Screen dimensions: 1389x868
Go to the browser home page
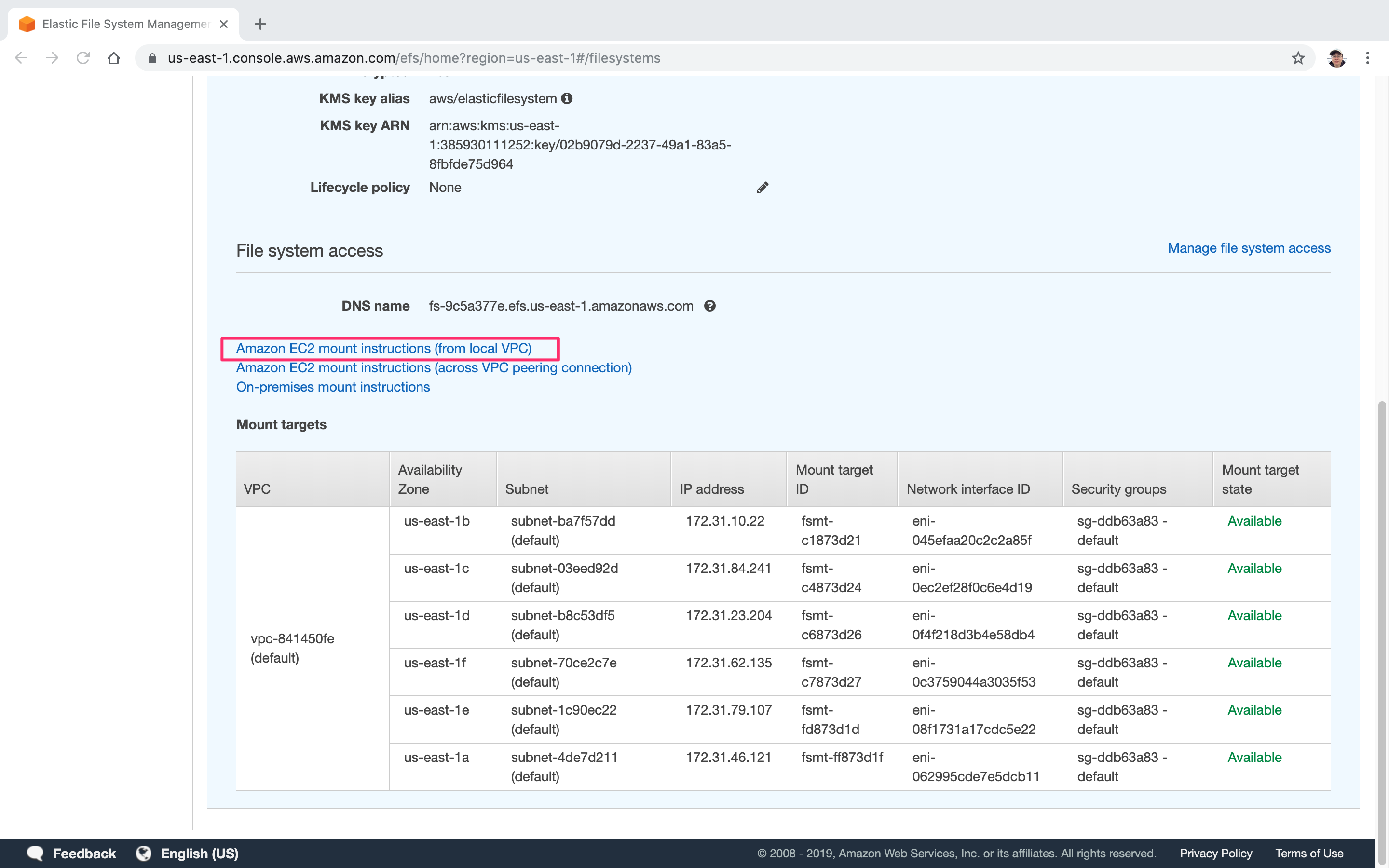coord(114,58)
